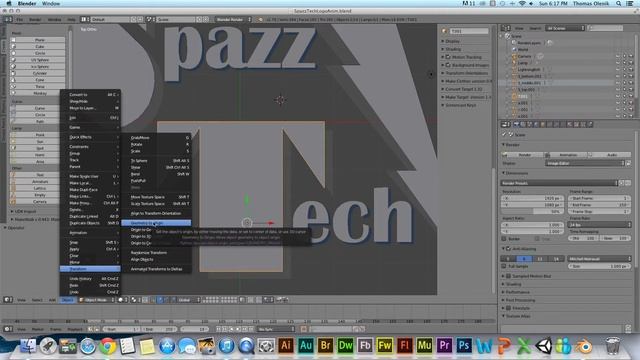This screenshot has width=640, height=360.
Task: Open Google Chrome from the dock
Action: click(107, 346)
